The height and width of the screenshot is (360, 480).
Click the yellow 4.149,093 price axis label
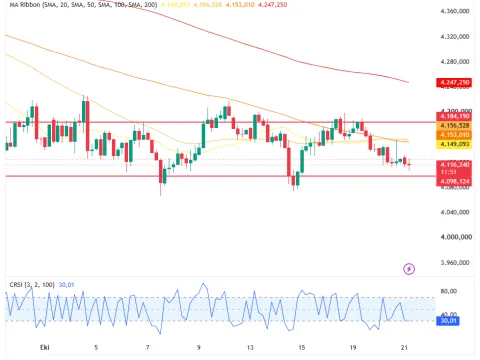click(454, 144)
